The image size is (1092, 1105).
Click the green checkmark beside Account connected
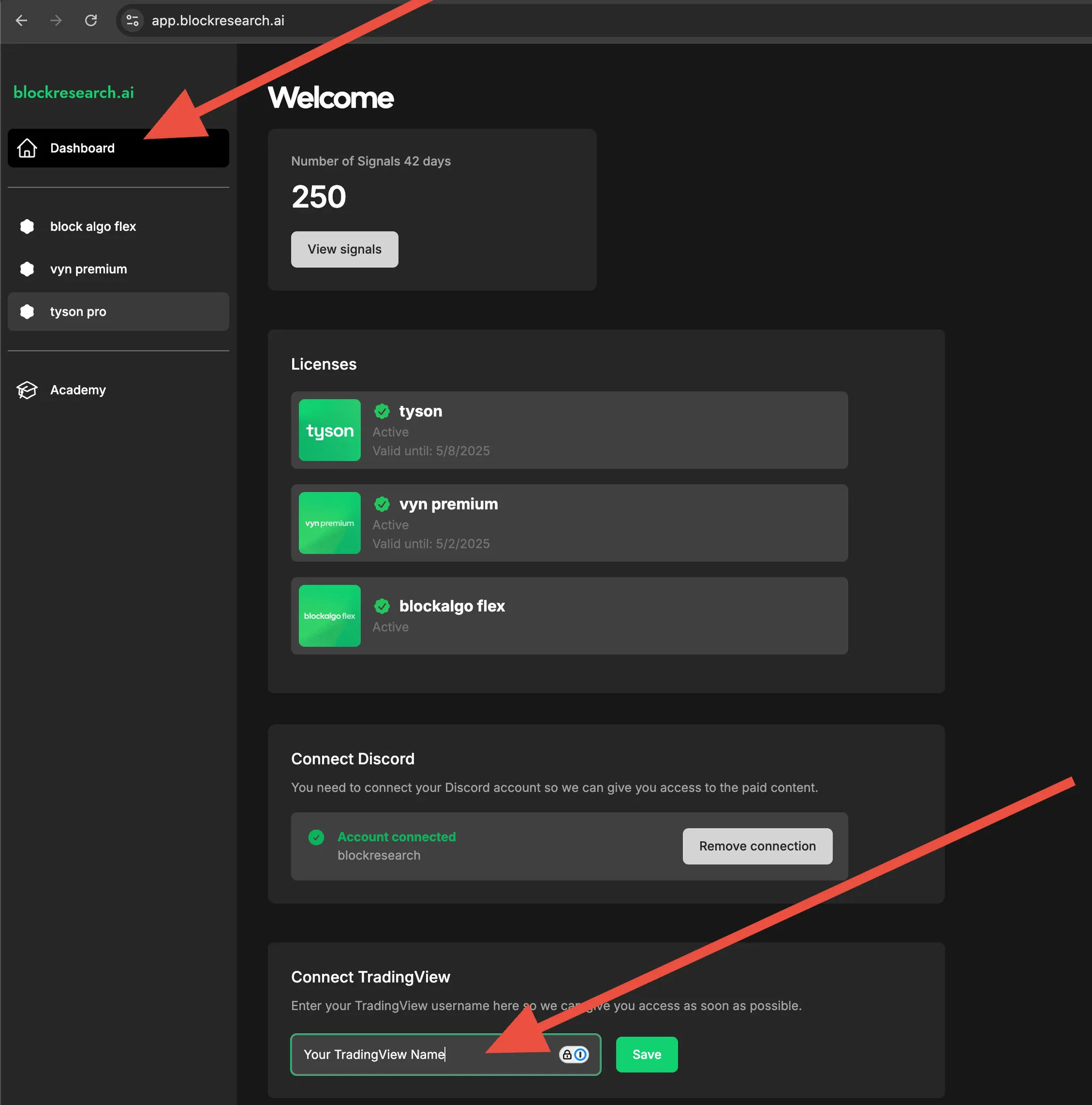pyautogui.click(x=316, y=837)
